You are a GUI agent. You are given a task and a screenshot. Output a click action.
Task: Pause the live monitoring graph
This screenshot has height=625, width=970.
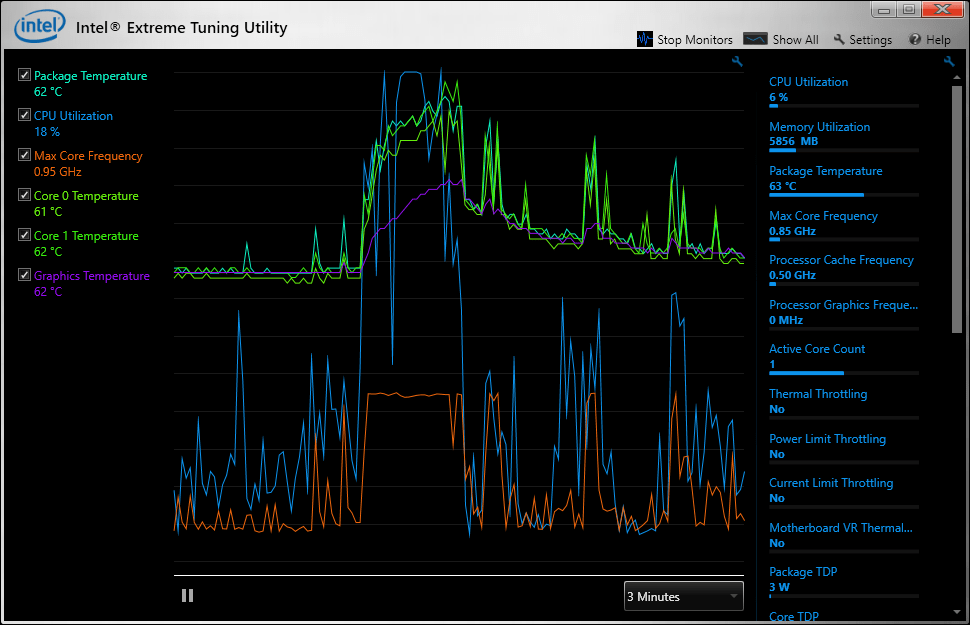[187, 596]
